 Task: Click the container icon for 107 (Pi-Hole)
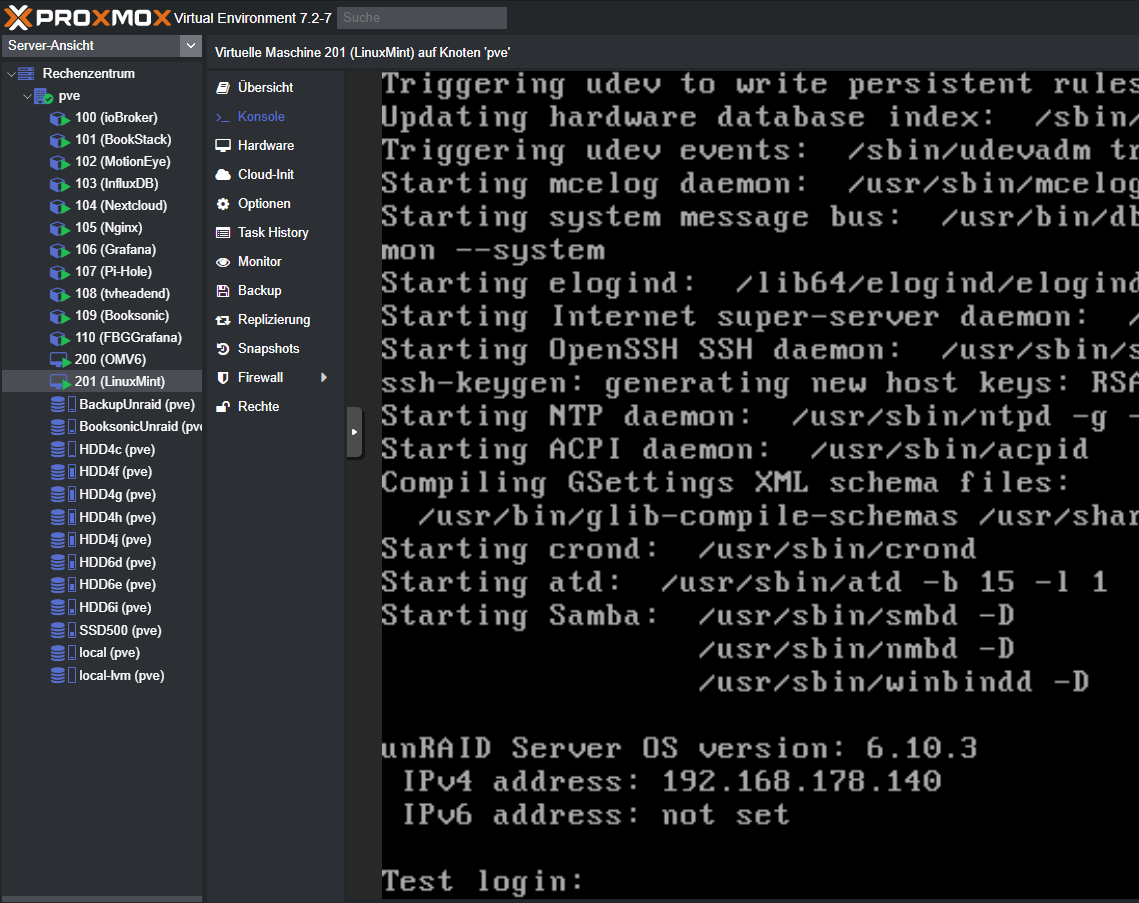pos(60,272)
